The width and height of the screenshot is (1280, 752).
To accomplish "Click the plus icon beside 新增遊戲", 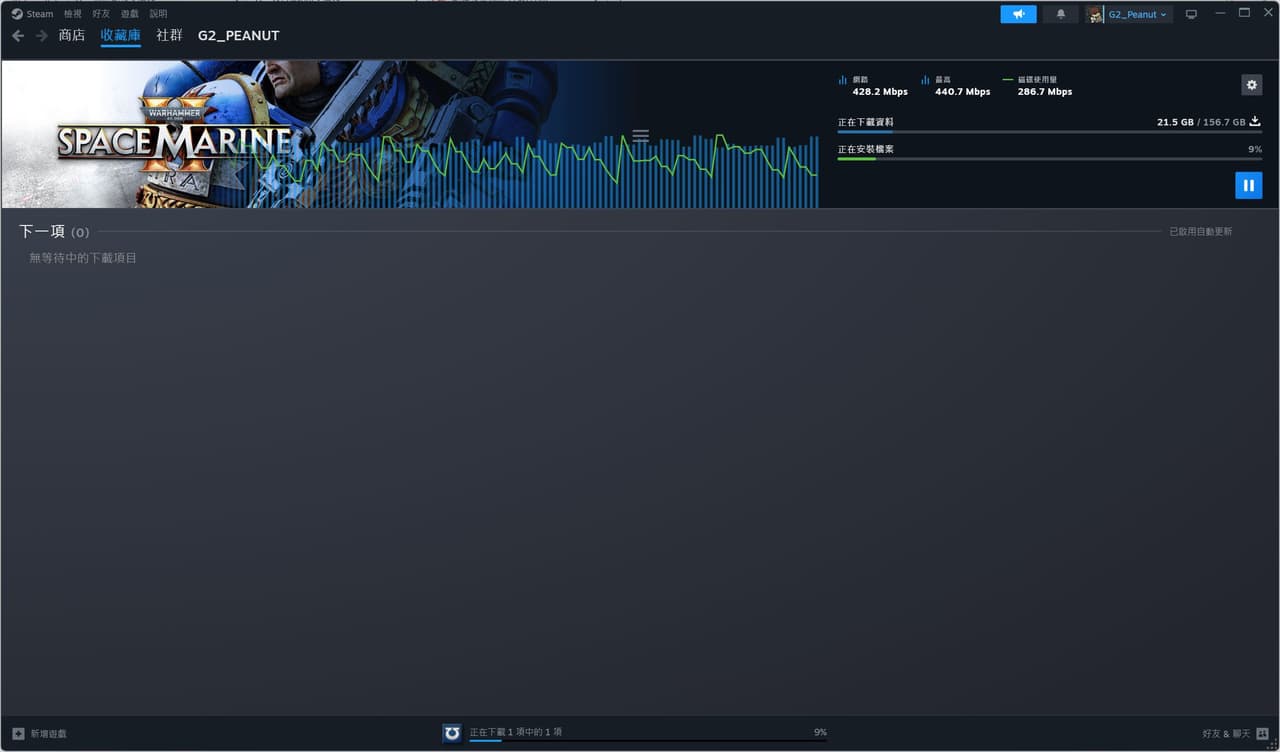I will point(18,734).
